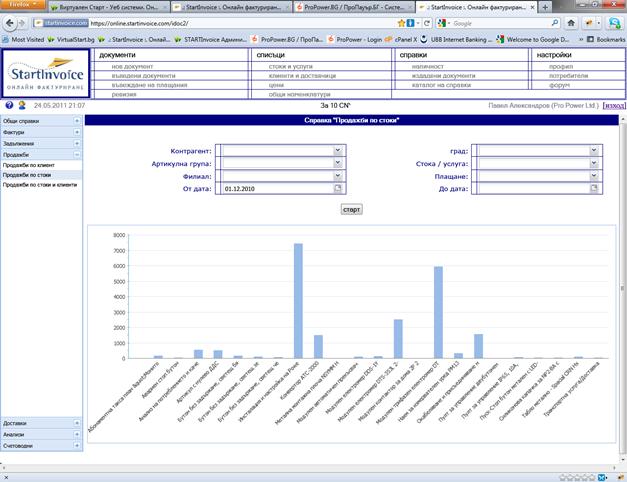Image resolution: width=627 pixels, height=482 pixels.
Task: Click the StartInvoice logo
Action: [46, 74]
